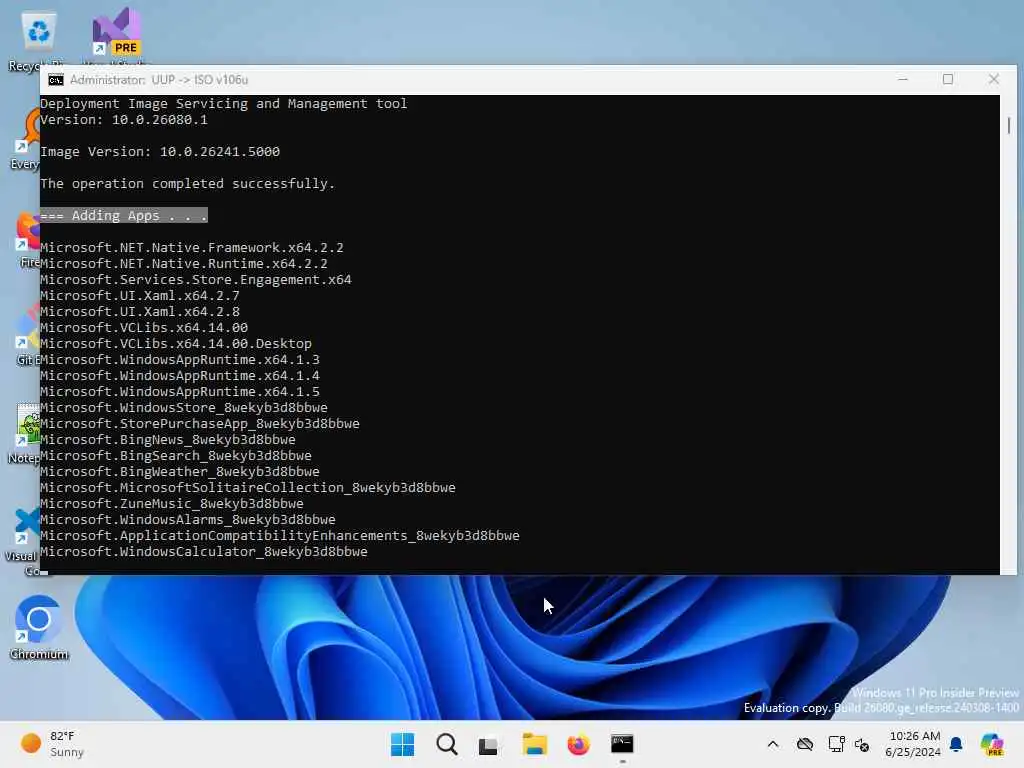Click the Microsoft.StorePurchaseApp_8wekyb3d8bbwe line
Viewport: 1024px width, 768px height.
click(x=200, y=424)
